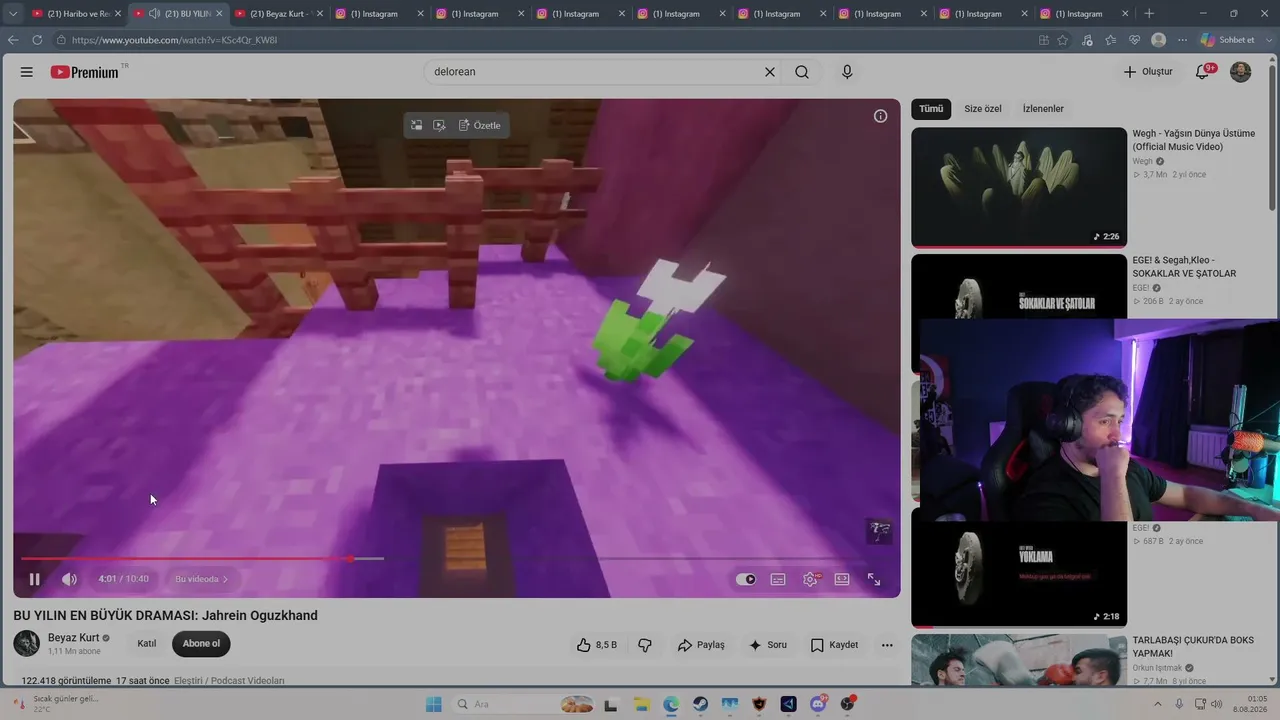
Task: Enter fullscreen mode
Action: pos(874,579)
